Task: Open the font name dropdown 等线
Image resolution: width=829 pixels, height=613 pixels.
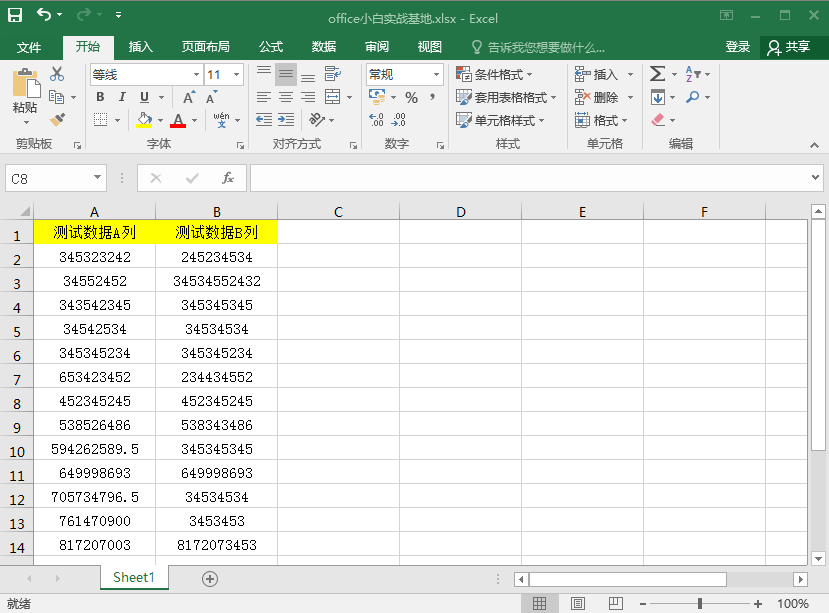Action: click(x=196, y=75)
